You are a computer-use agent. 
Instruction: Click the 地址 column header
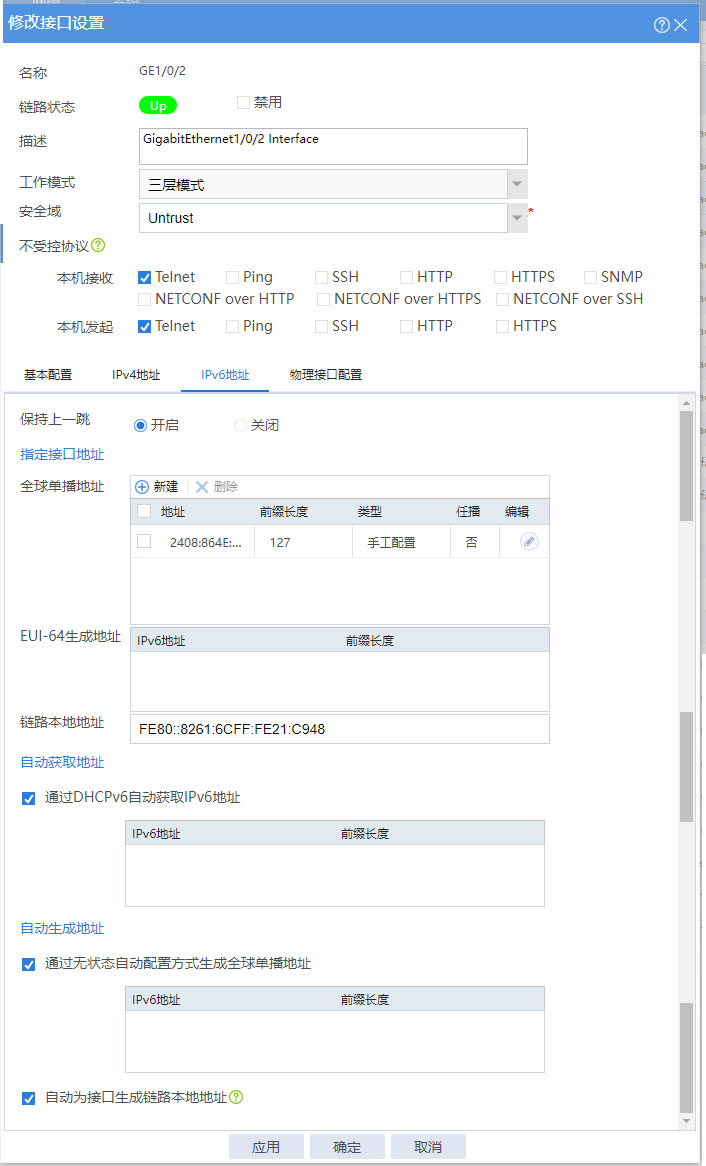tap(173, 512)
